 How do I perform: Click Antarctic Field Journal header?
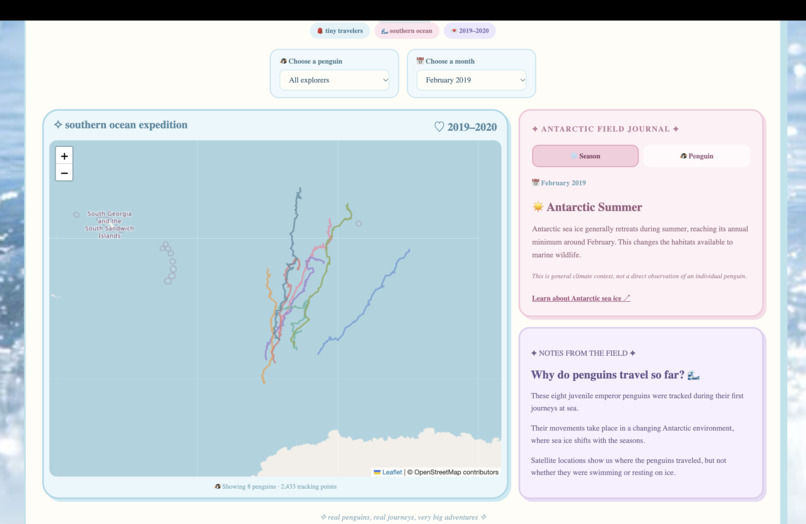pyautogui.click(x=605, y=129)
